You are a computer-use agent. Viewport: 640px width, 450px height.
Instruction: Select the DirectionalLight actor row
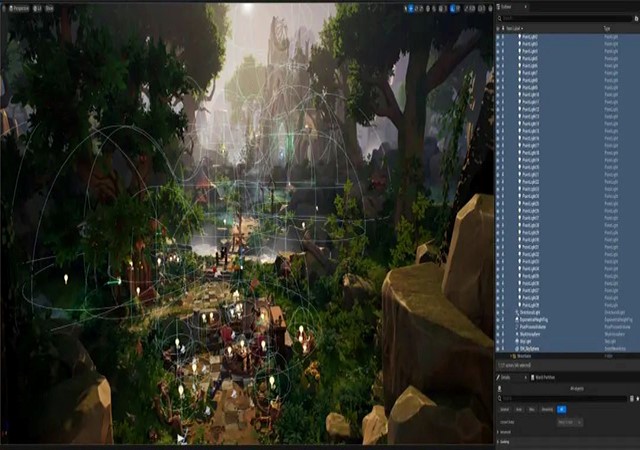pyautogui.click(x=567, y=312)
